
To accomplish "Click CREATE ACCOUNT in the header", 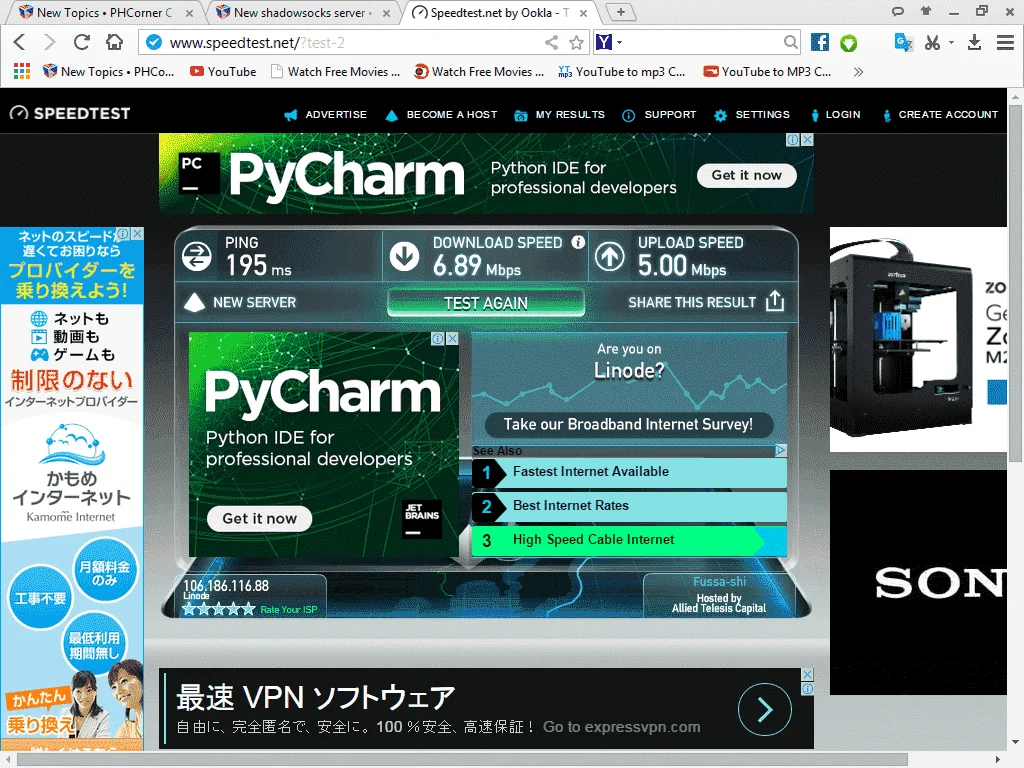I will tap(940, 115).
